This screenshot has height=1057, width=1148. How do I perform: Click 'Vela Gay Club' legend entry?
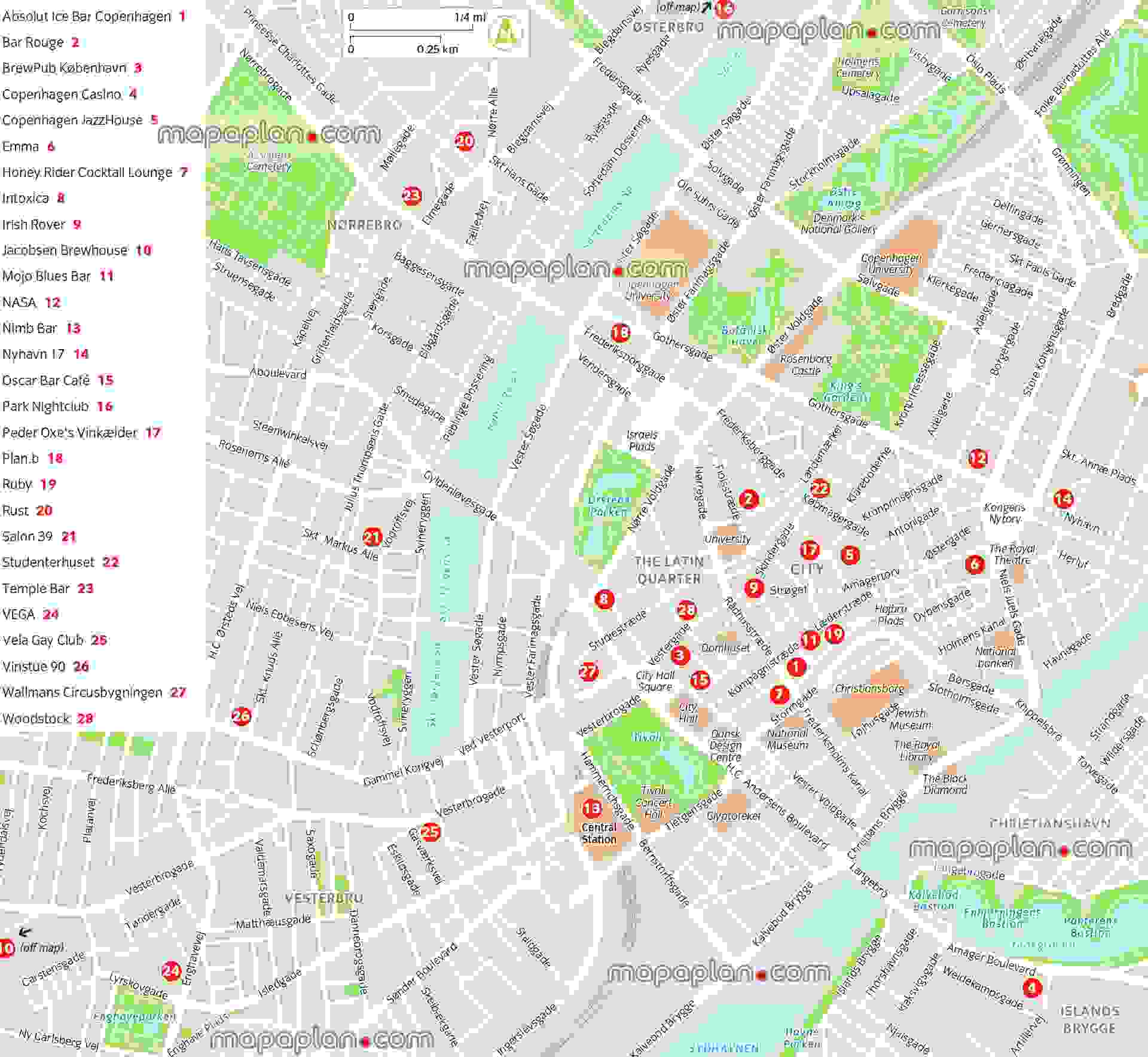[54, 640]
